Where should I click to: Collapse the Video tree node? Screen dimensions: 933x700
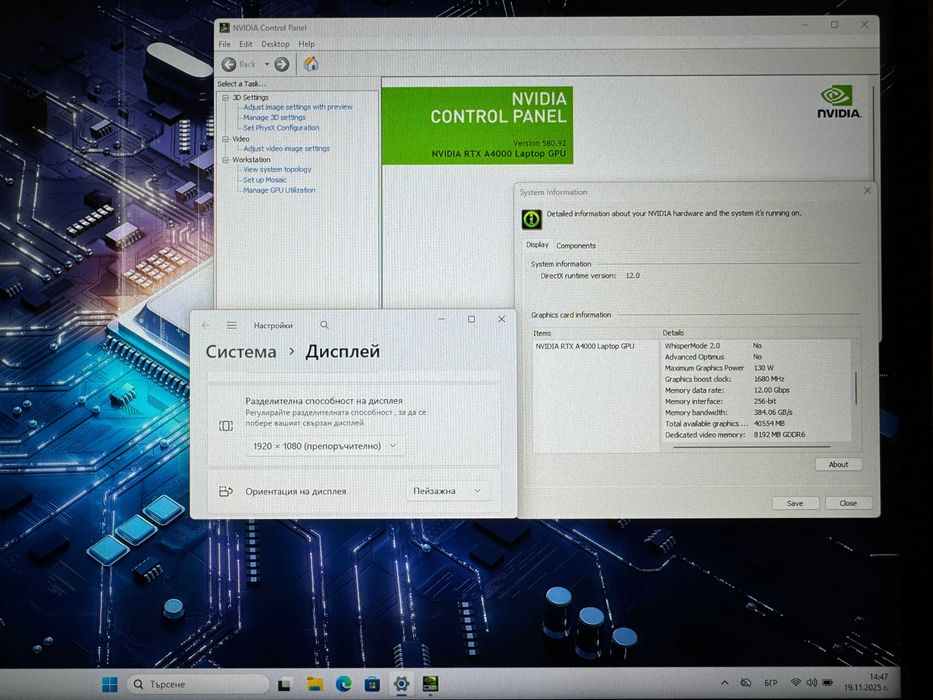click(226, 139)
